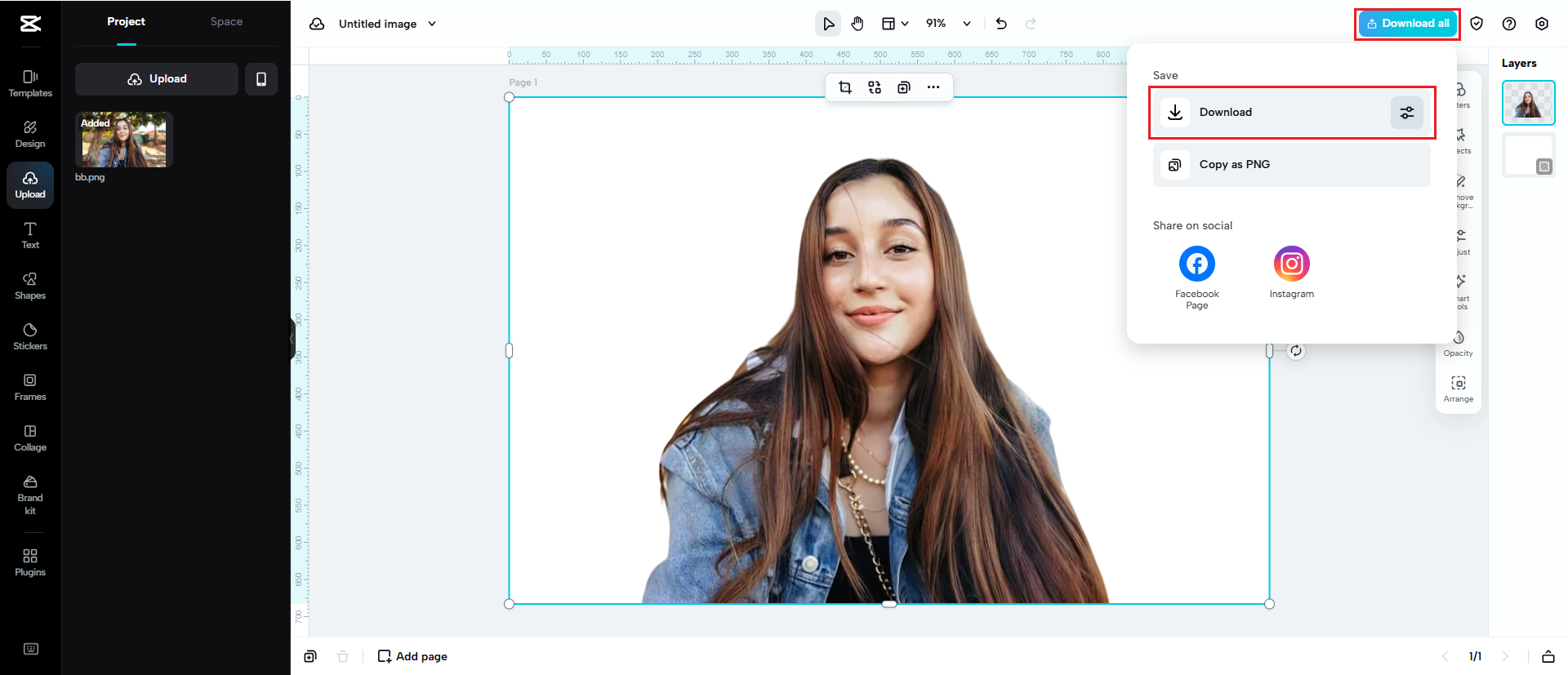
Task: Select the Project tab
Action: (x=126, y=22)
